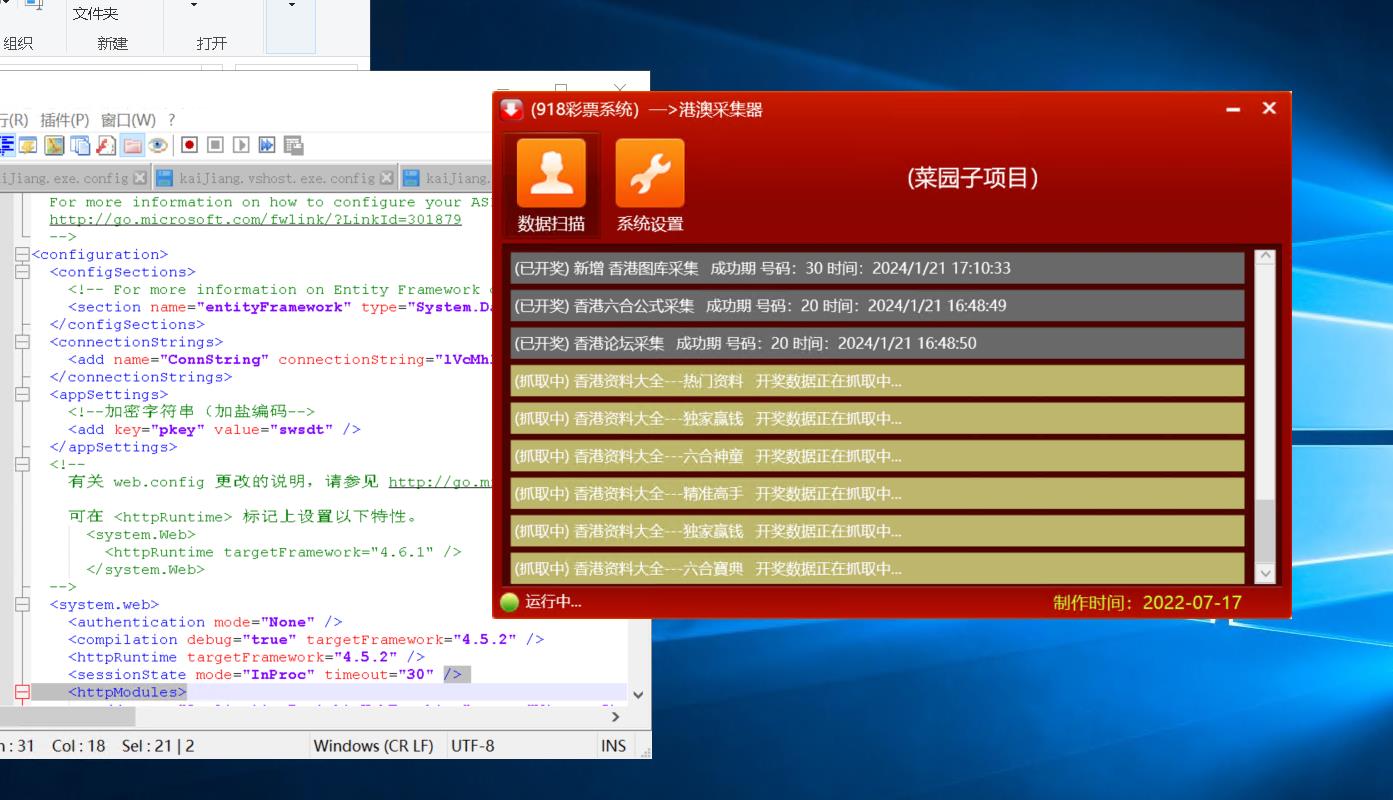Save recorded macro icon
1393x800 pixels.
pyautogui.click(x=293, y=145)
